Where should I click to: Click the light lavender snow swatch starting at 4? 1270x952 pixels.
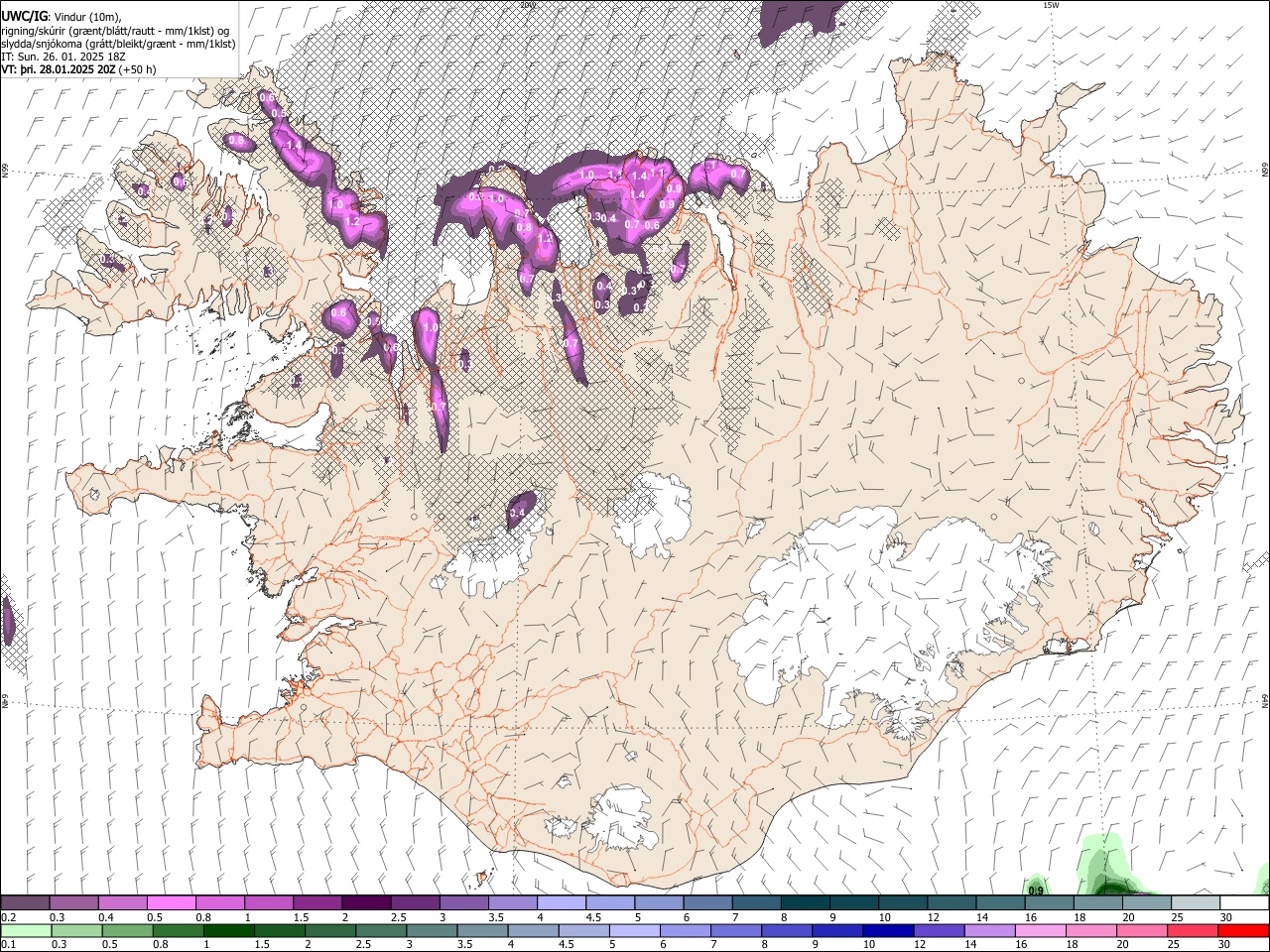[562, 903]
